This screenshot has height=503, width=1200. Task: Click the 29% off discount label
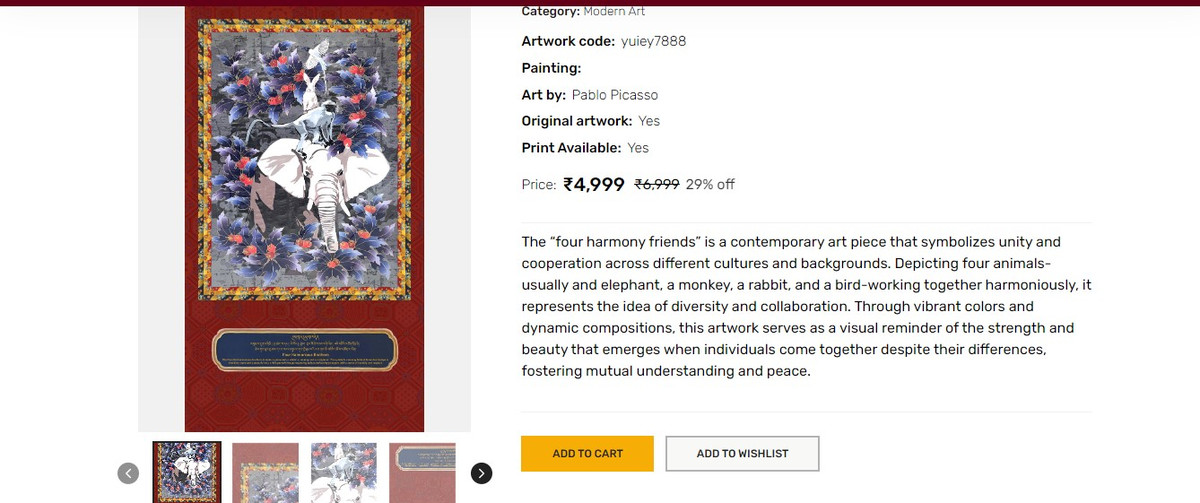point(710,184)
